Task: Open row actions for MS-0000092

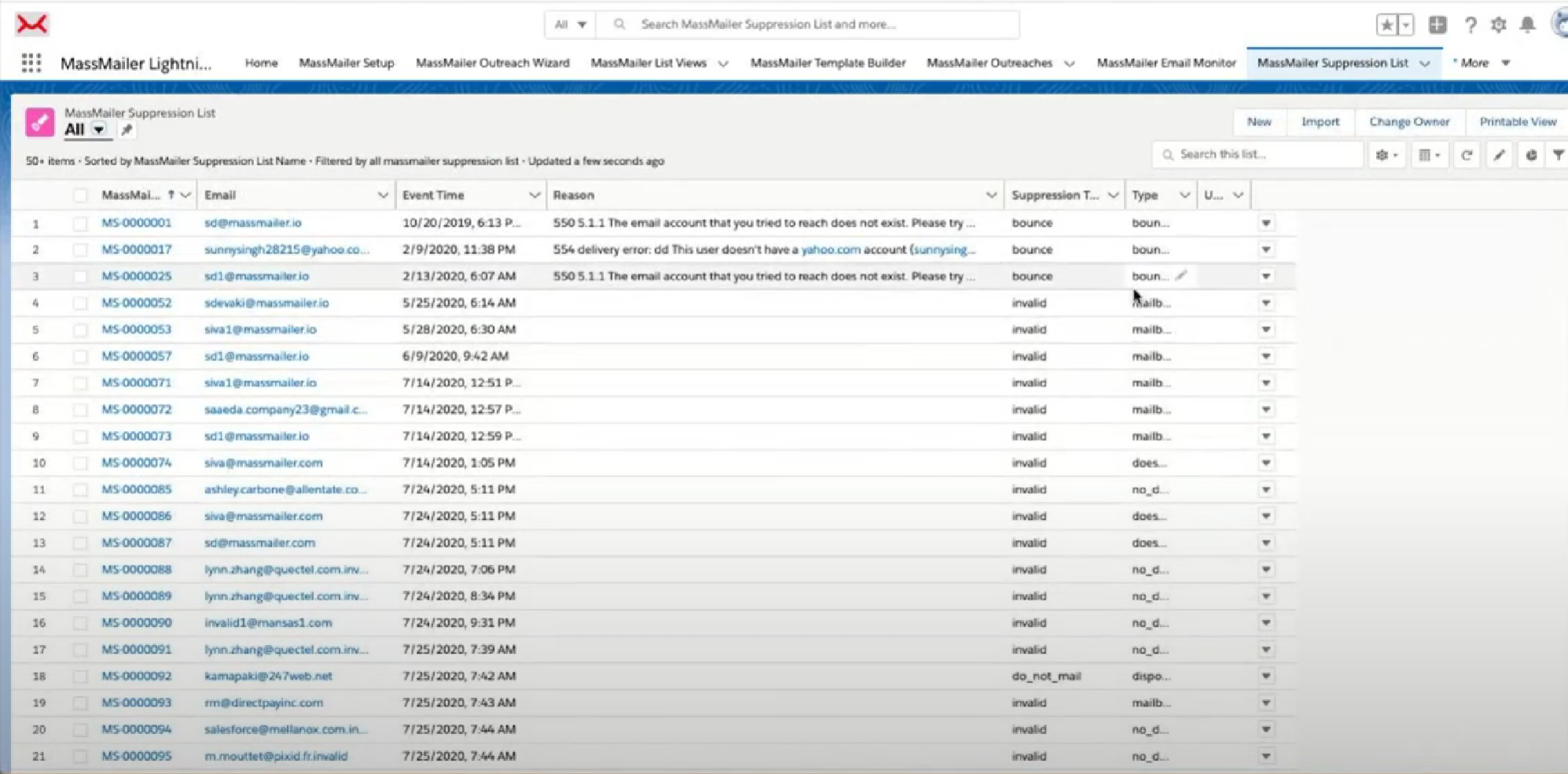Action: 1266,676
